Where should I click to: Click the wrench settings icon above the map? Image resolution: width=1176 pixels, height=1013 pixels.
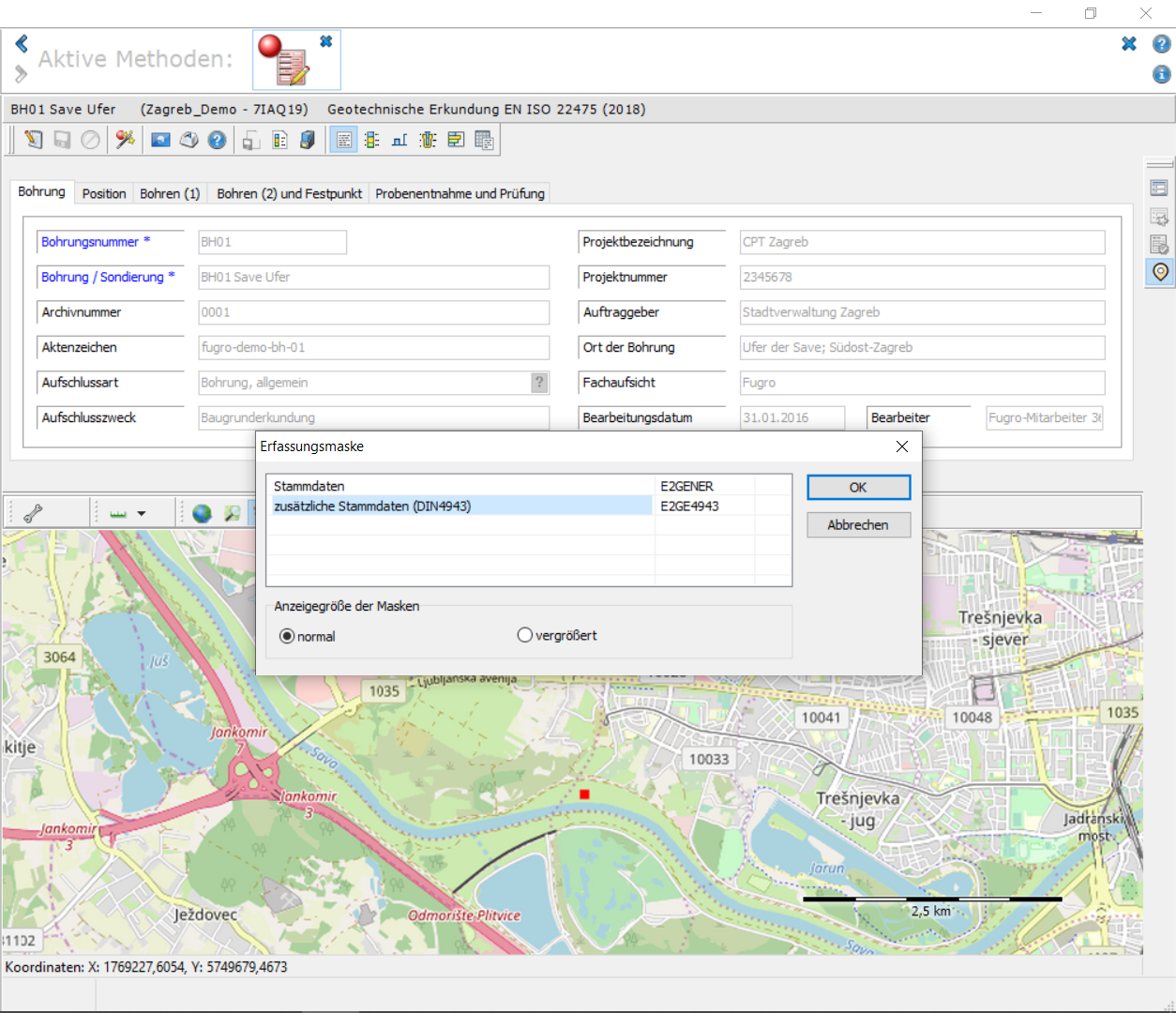coord(33,513)
